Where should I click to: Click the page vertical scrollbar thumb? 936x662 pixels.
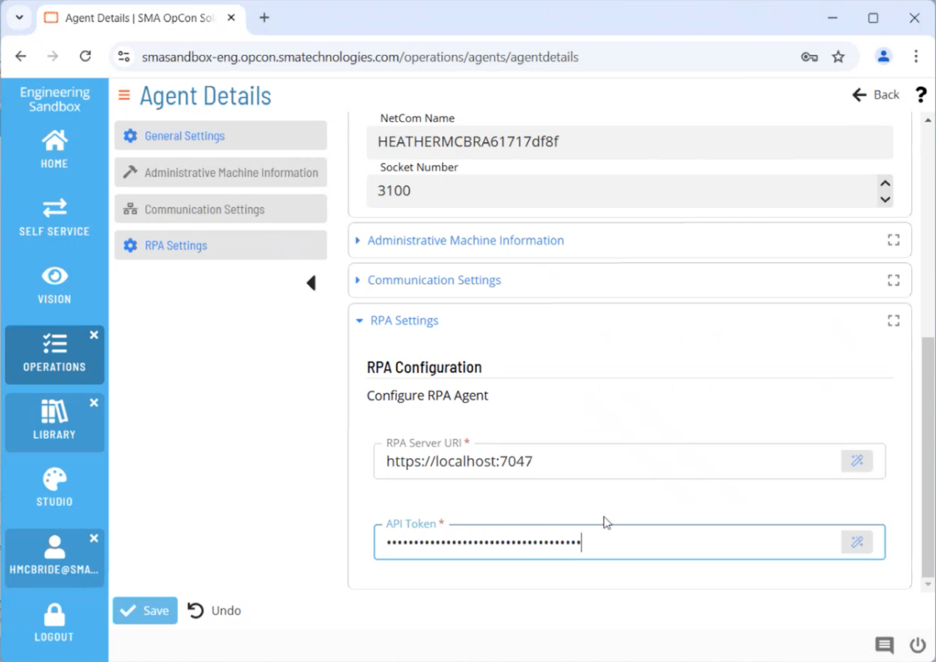tap(928, 458)
